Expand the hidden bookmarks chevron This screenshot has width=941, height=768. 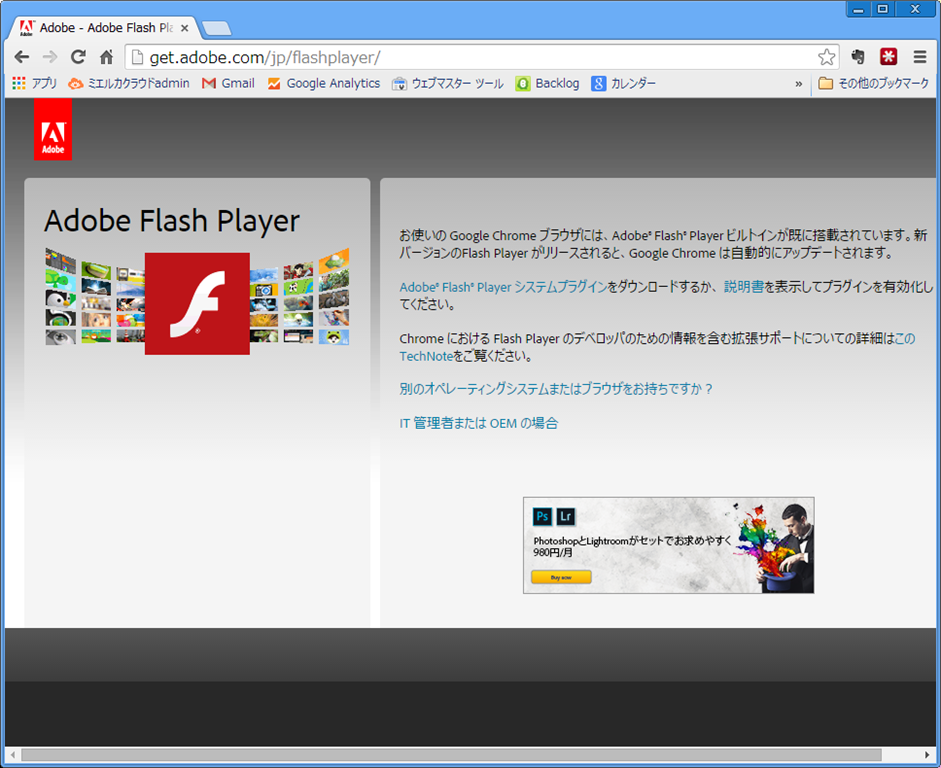pyautogui.click(x=799, y=84)
